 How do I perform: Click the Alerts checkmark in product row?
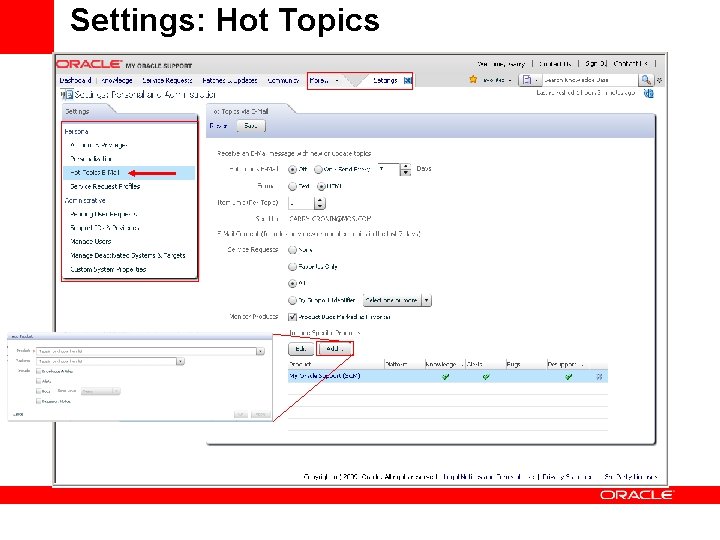tap(486, 377)
